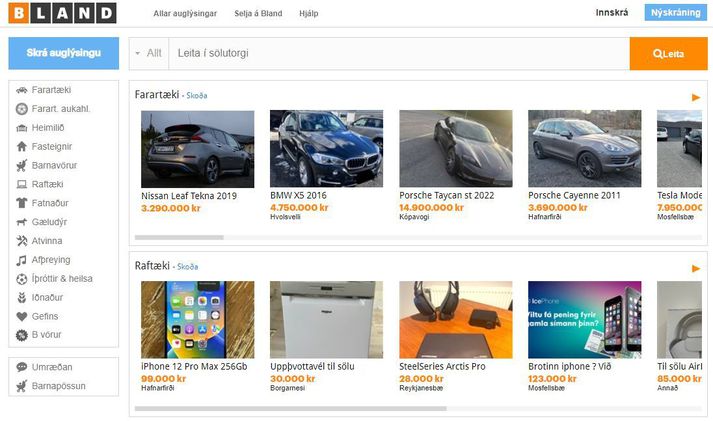Click the Farartæki horizontal scrollbar thumb
This screenshot has height=421, width=713.
pyautogui.click(x=179, y=237)
